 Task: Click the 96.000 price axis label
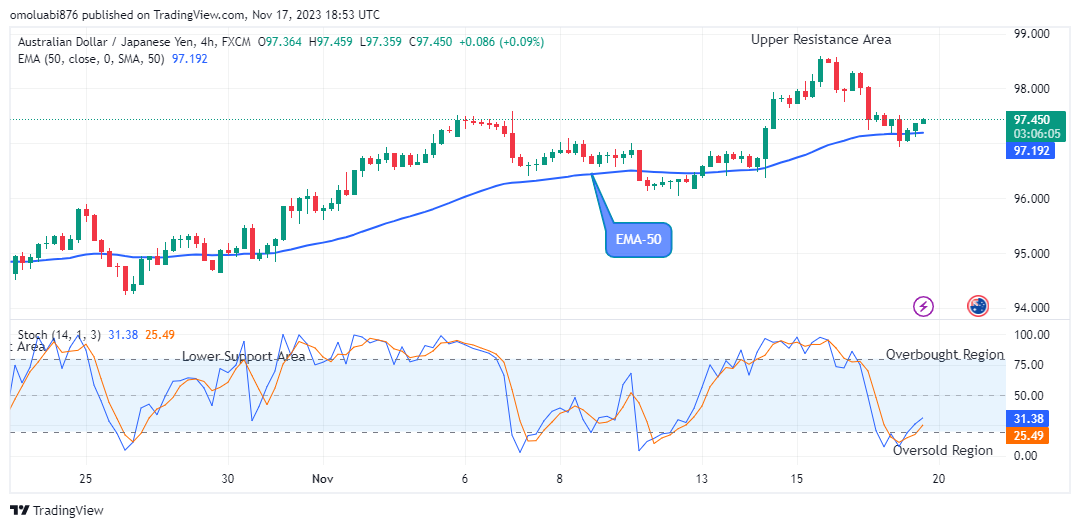(x=1030, y=199)
